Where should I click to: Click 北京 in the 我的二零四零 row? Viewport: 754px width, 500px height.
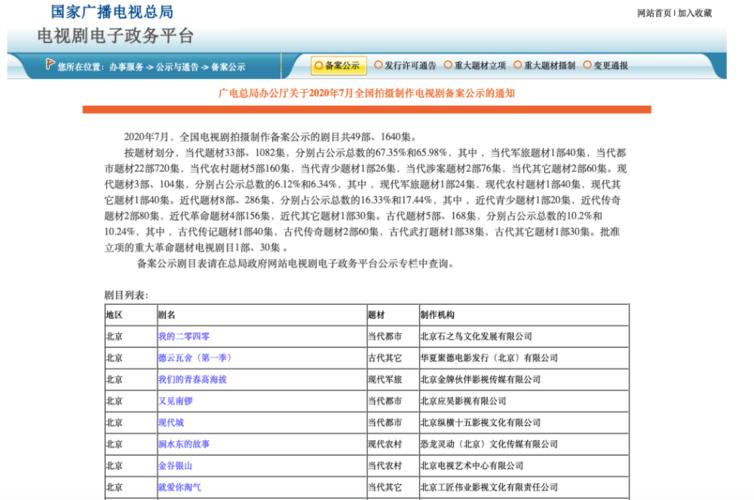[x=114, y=337]
